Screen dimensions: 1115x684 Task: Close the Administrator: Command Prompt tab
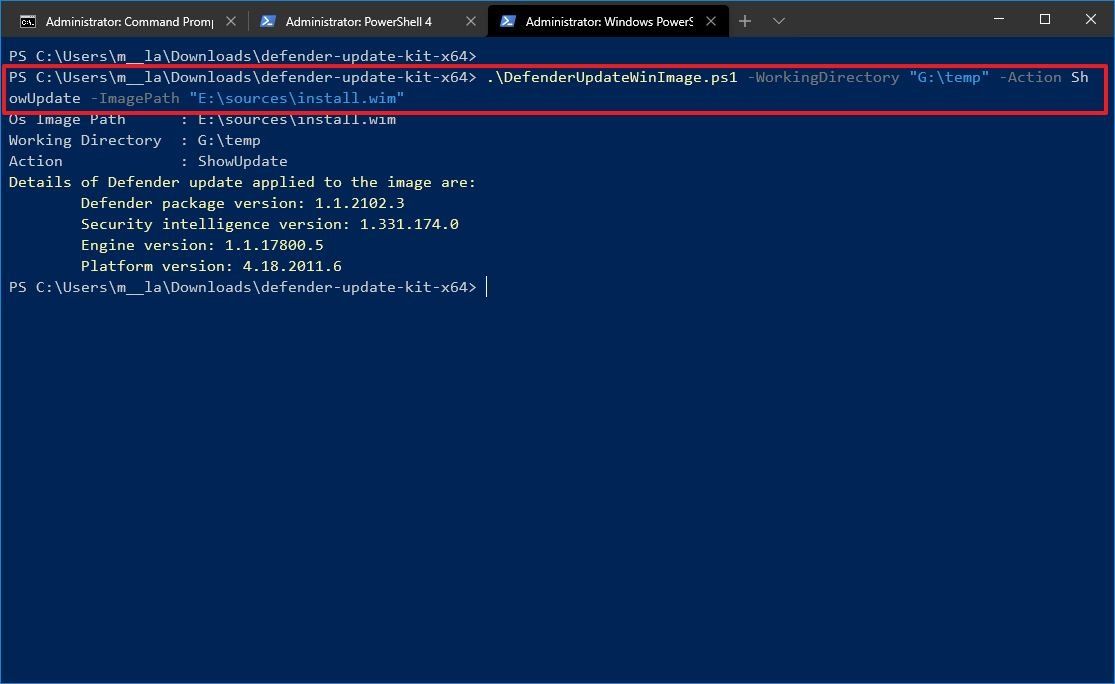tap(231, 19)
